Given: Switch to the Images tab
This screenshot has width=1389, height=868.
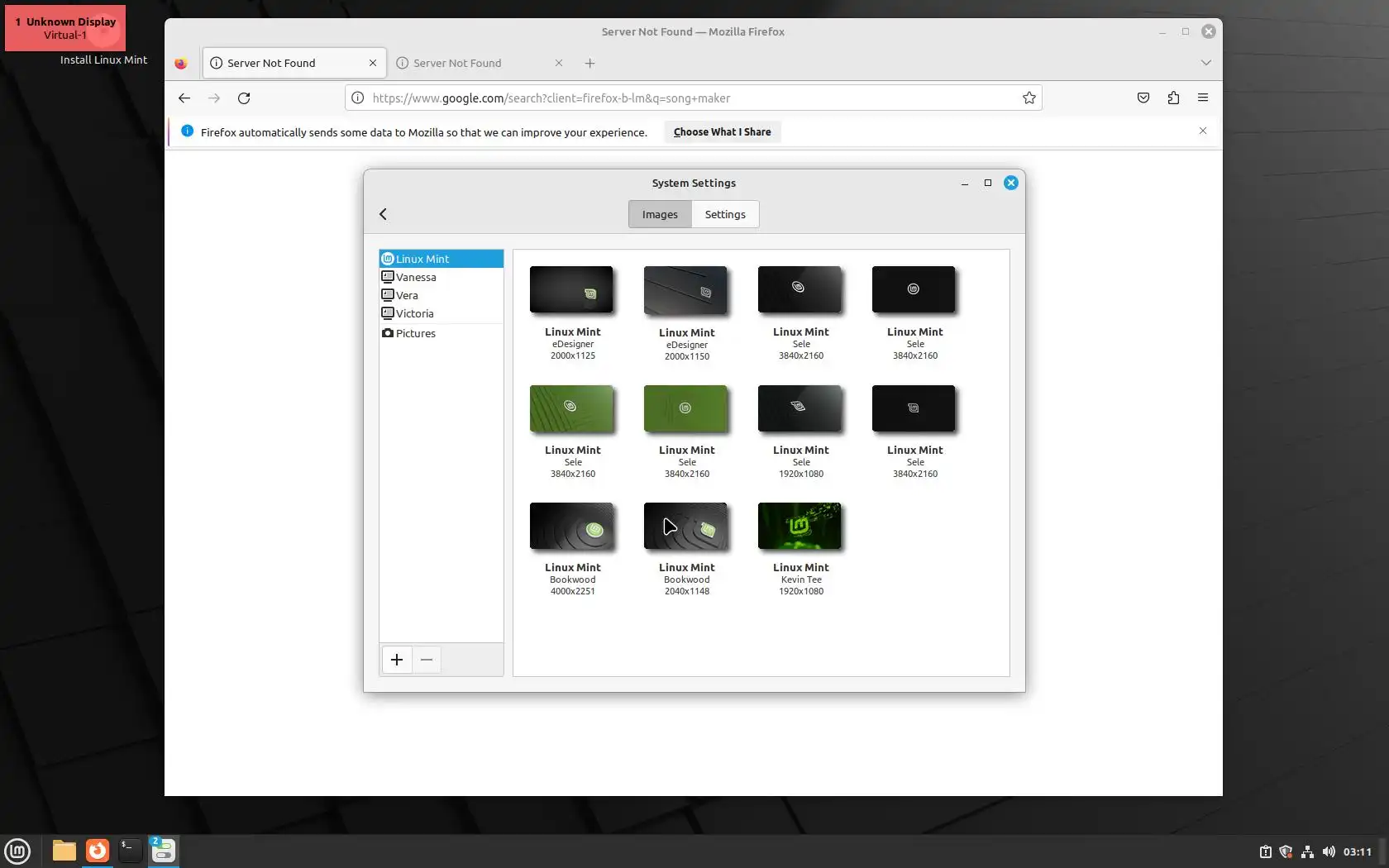Looking at the screenshot, I should click(x=660, y=214).
